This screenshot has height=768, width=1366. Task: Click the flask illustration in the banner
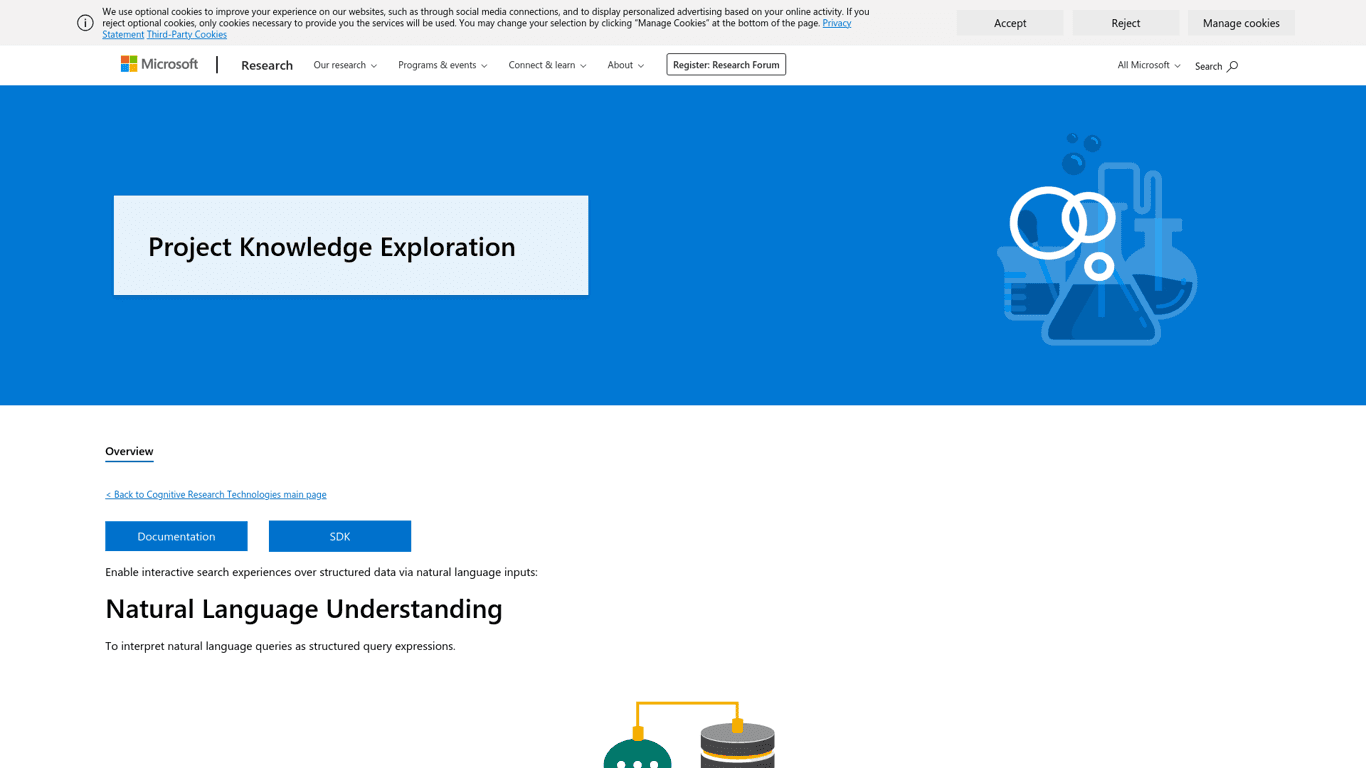pos(1097,240)
